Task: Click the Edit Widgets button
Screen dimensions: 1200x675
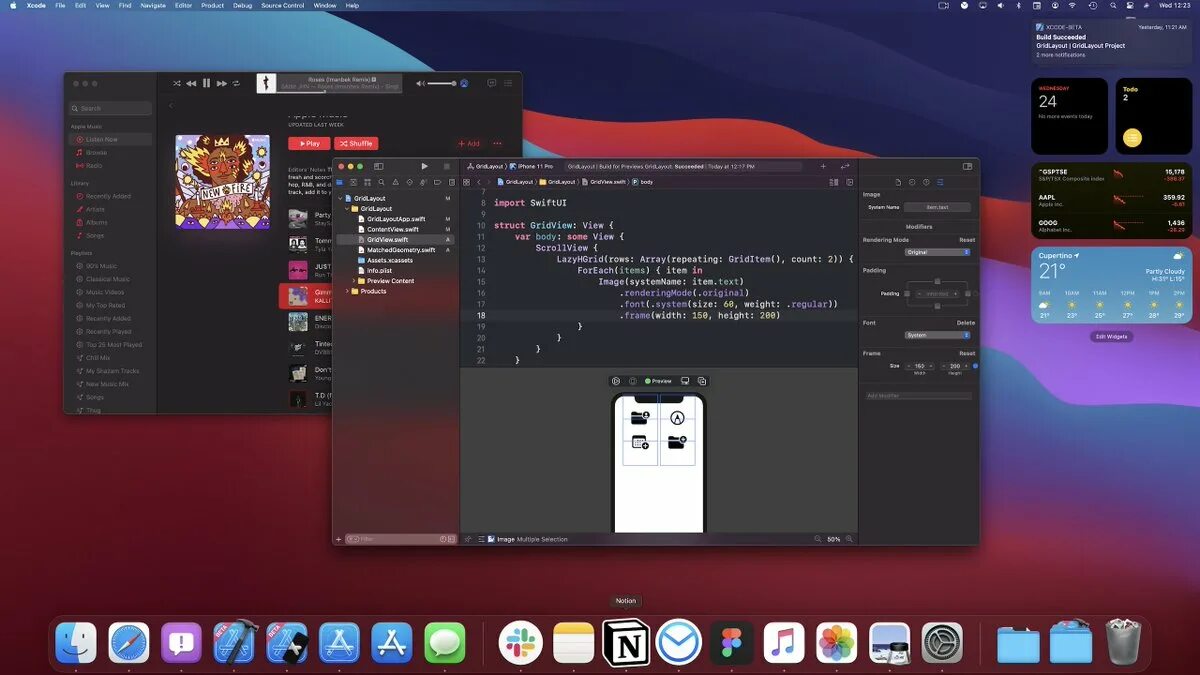Action: pyautogui.click(x=1111, y=336)
